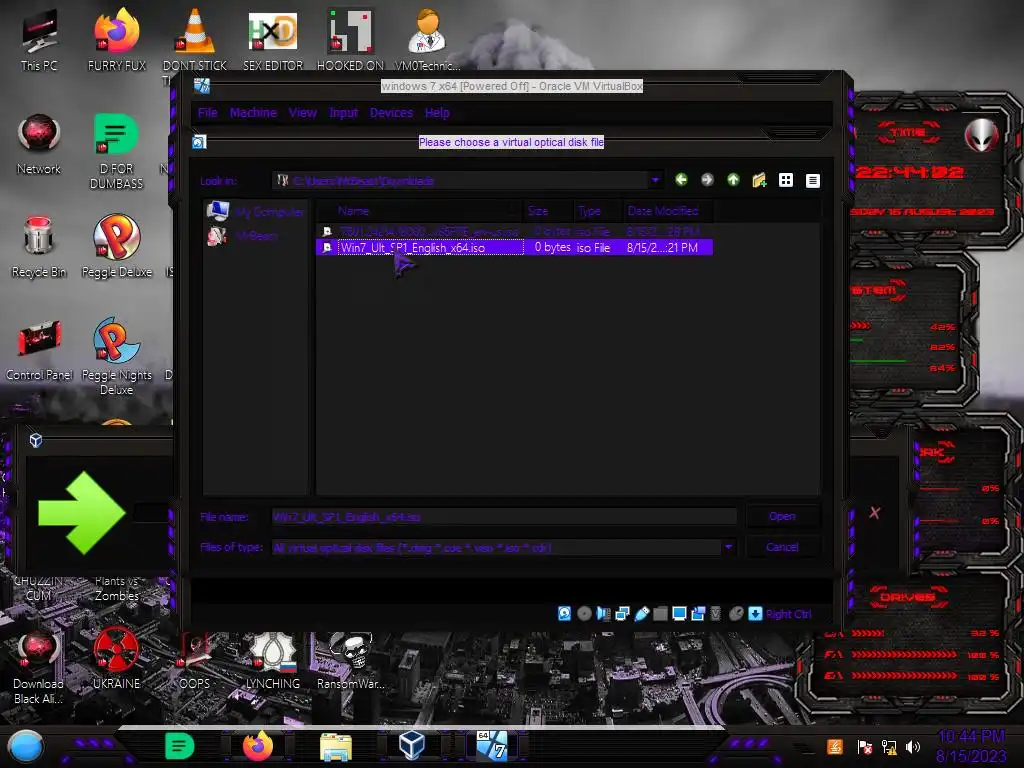The width and height of the screenshot is (1024, 768).
Task: Open Peggle Nights Deluxe desktop icon
Action: pos(117,357)
